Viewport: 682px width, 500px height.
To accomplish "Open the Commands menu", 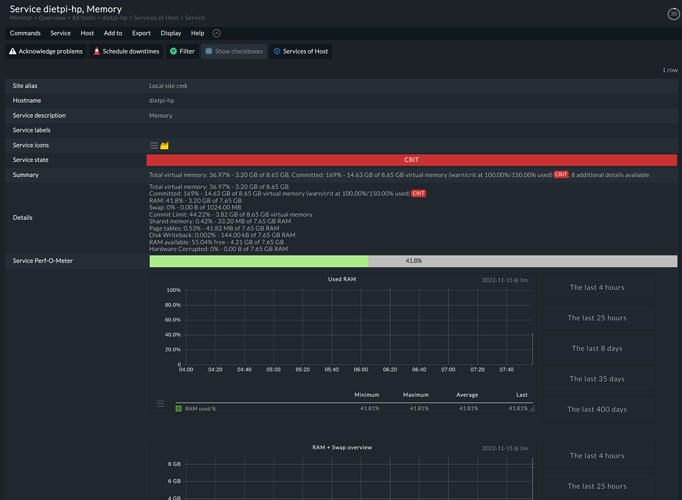I will tap(25, 33).
